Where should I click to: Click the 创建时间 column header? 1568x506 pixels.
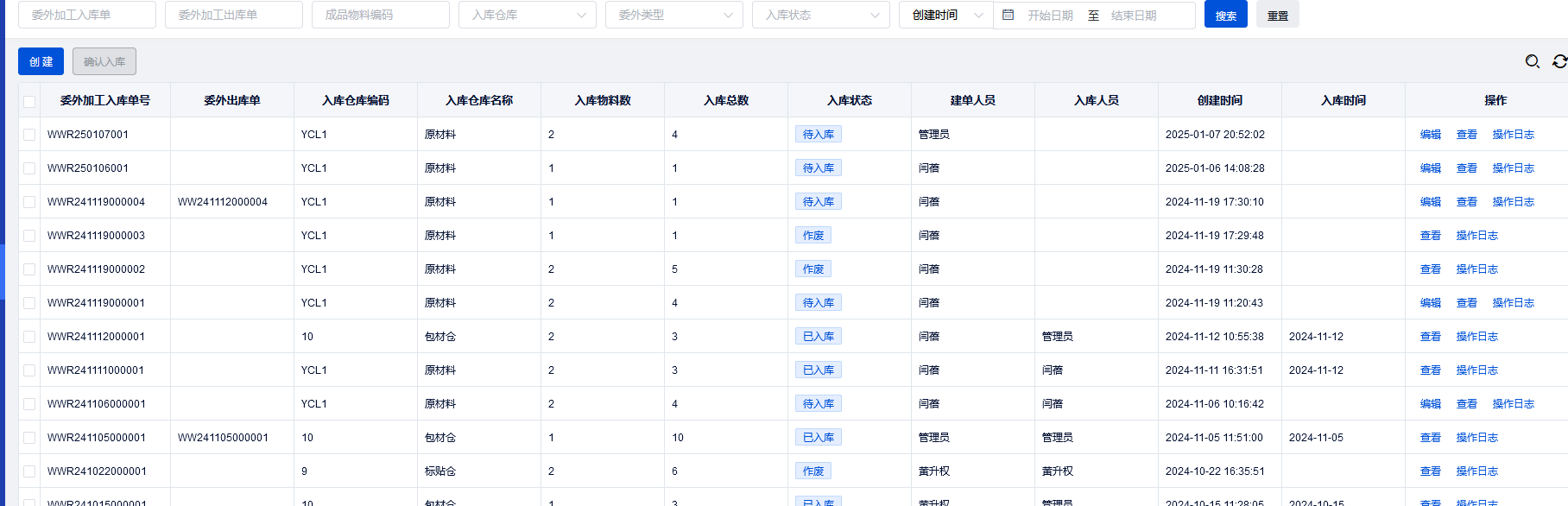[1220, 101]
